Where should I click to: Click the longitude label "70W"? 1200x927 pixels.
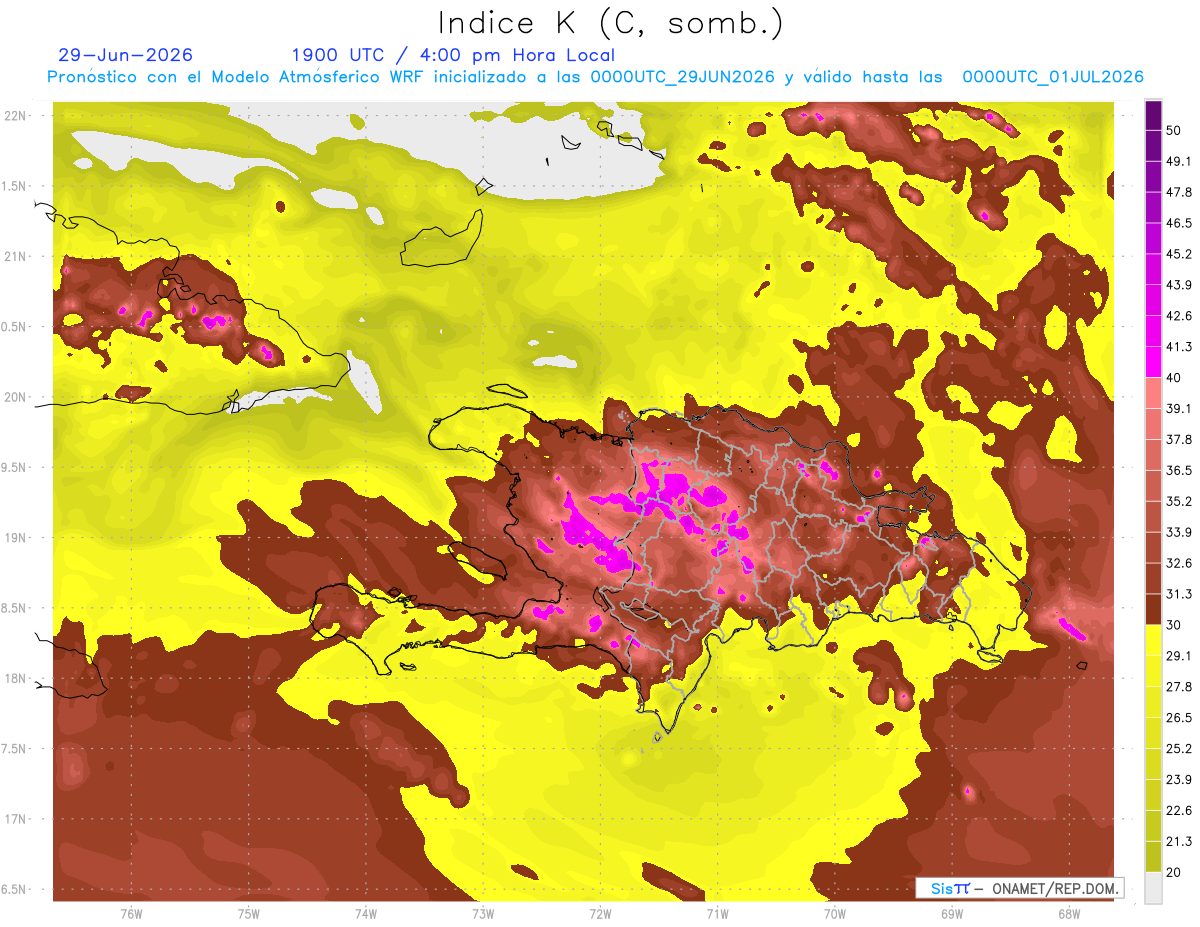coord(835,913)
